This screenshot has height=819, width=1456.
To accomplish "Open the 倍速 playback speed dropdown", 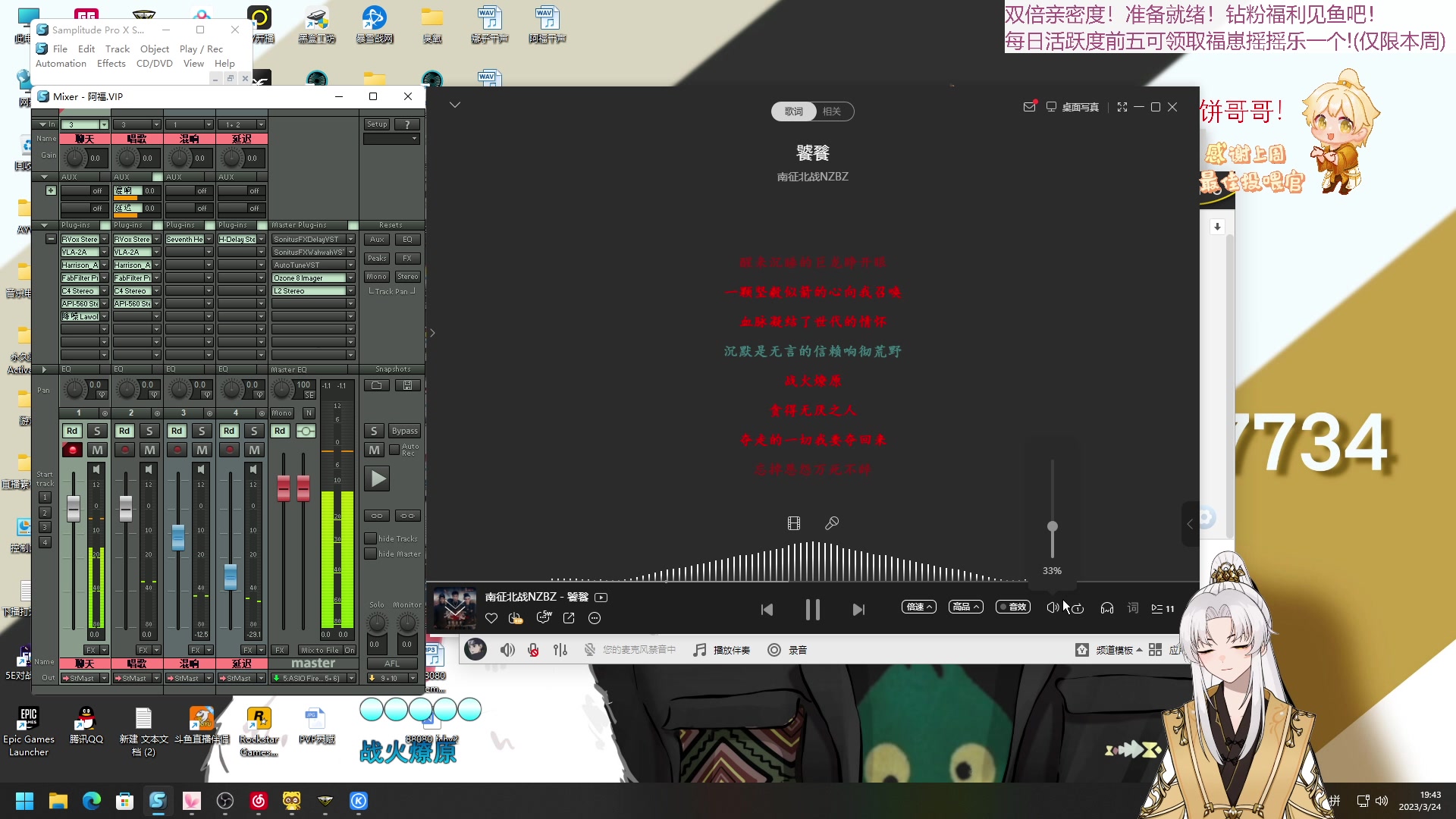I will [x=918, y=607].
